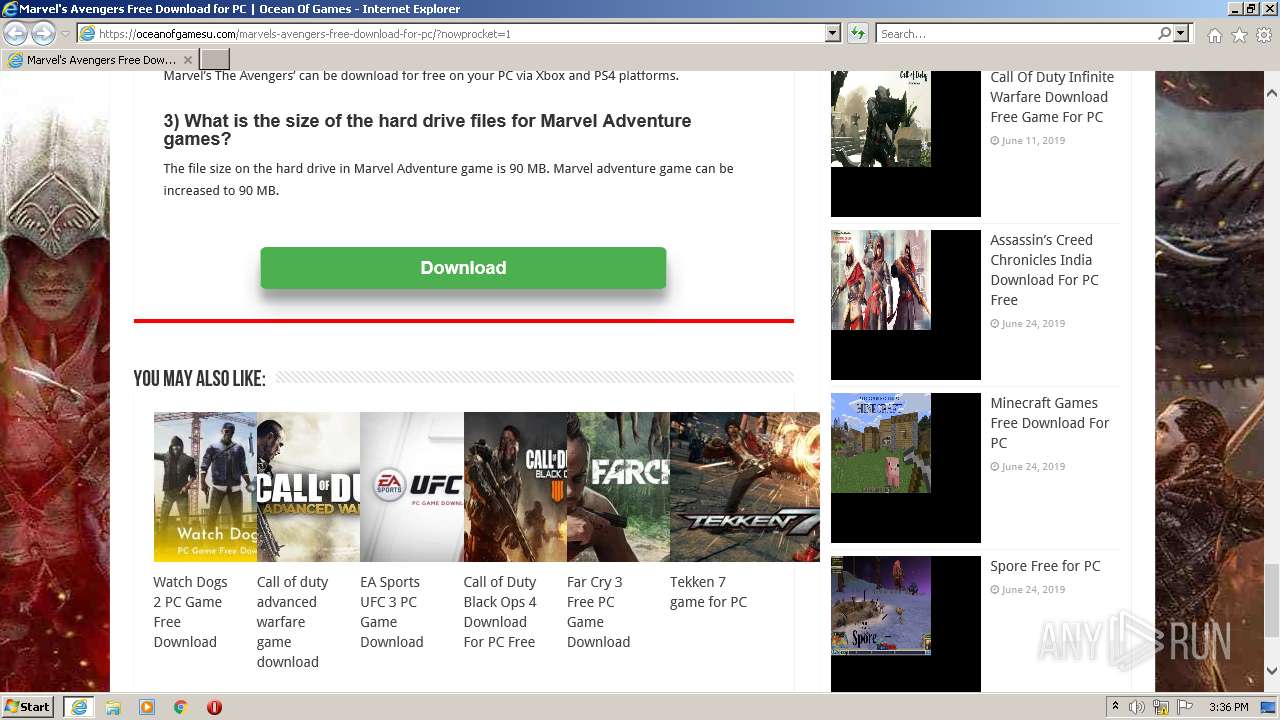The height and width of the screenshot is (720, 1280).
Task: Open Call Of Duty Infinite Warfare sidebar link
Action: coord(1052,97)
